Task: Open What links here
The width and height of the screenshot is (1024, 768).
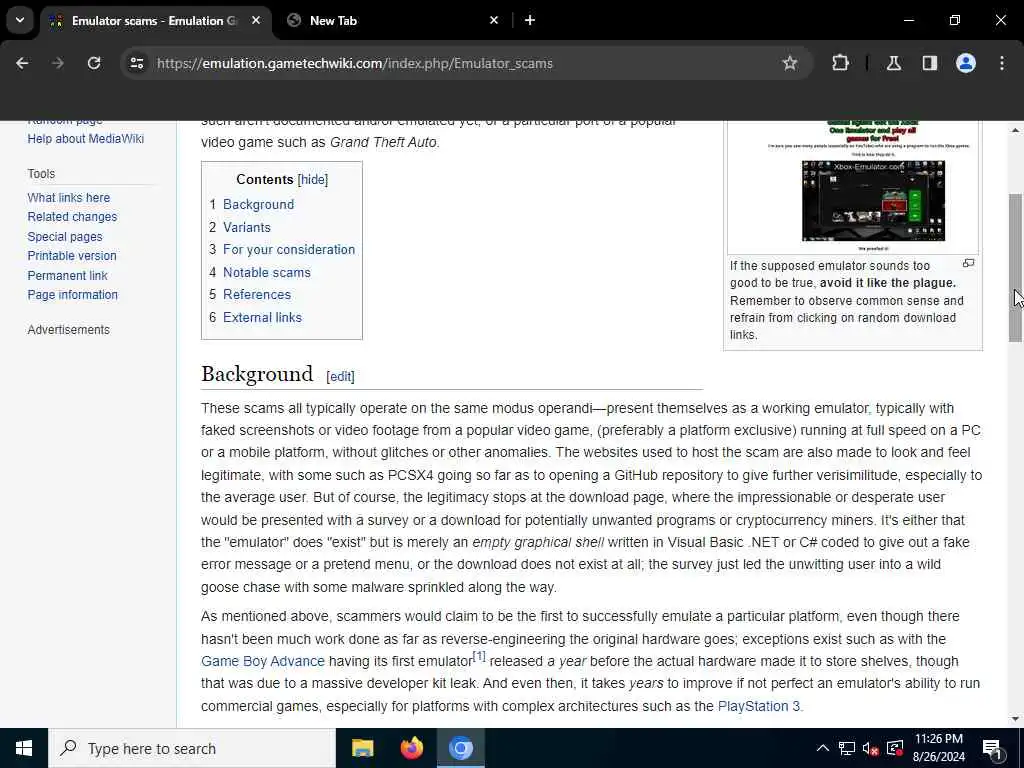Action: pyautogui.click(x=69, y=197)
